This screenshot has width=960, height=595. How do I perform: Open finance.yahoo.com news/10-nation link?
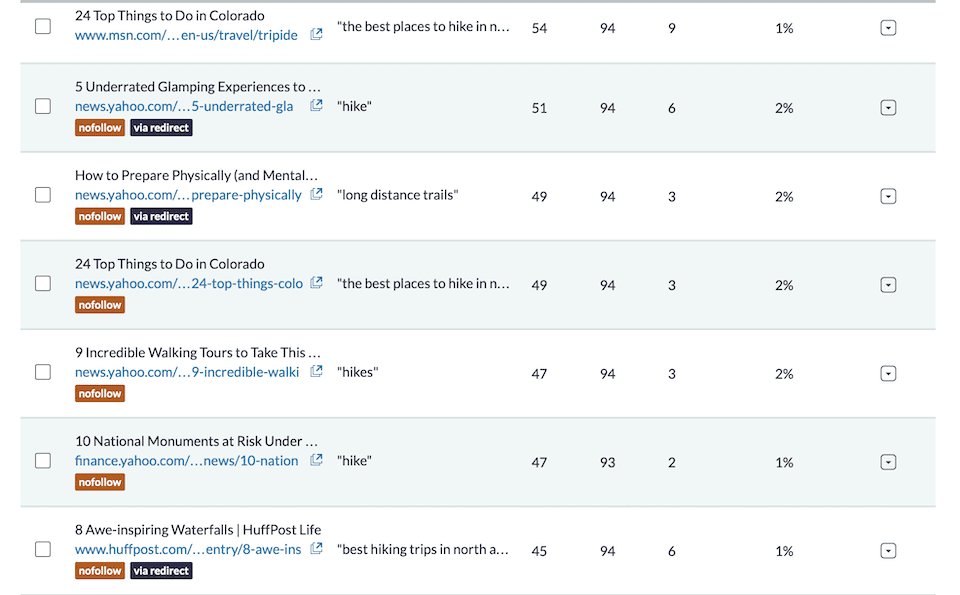[x=186, y=461]
